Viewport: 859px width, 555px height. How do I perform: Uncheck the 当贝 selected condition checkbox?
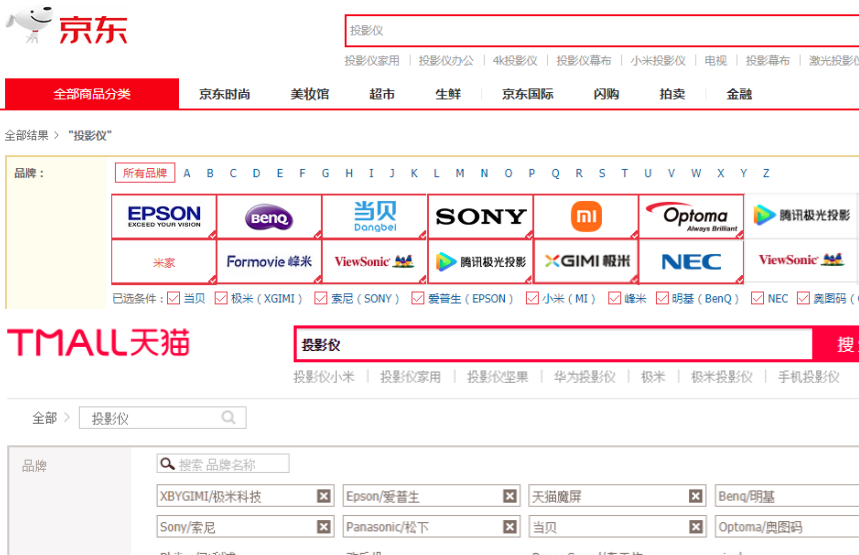coord(174,298)
